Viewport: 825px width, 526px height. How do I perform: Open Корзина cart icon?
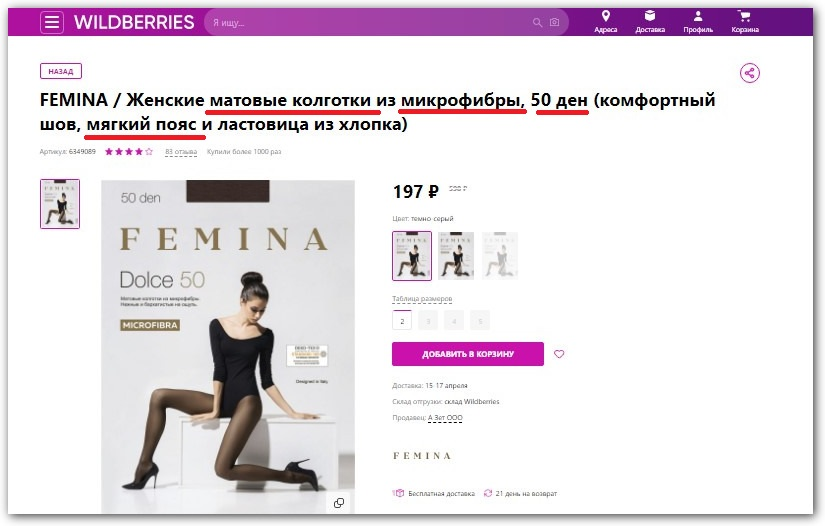[744, 16]
